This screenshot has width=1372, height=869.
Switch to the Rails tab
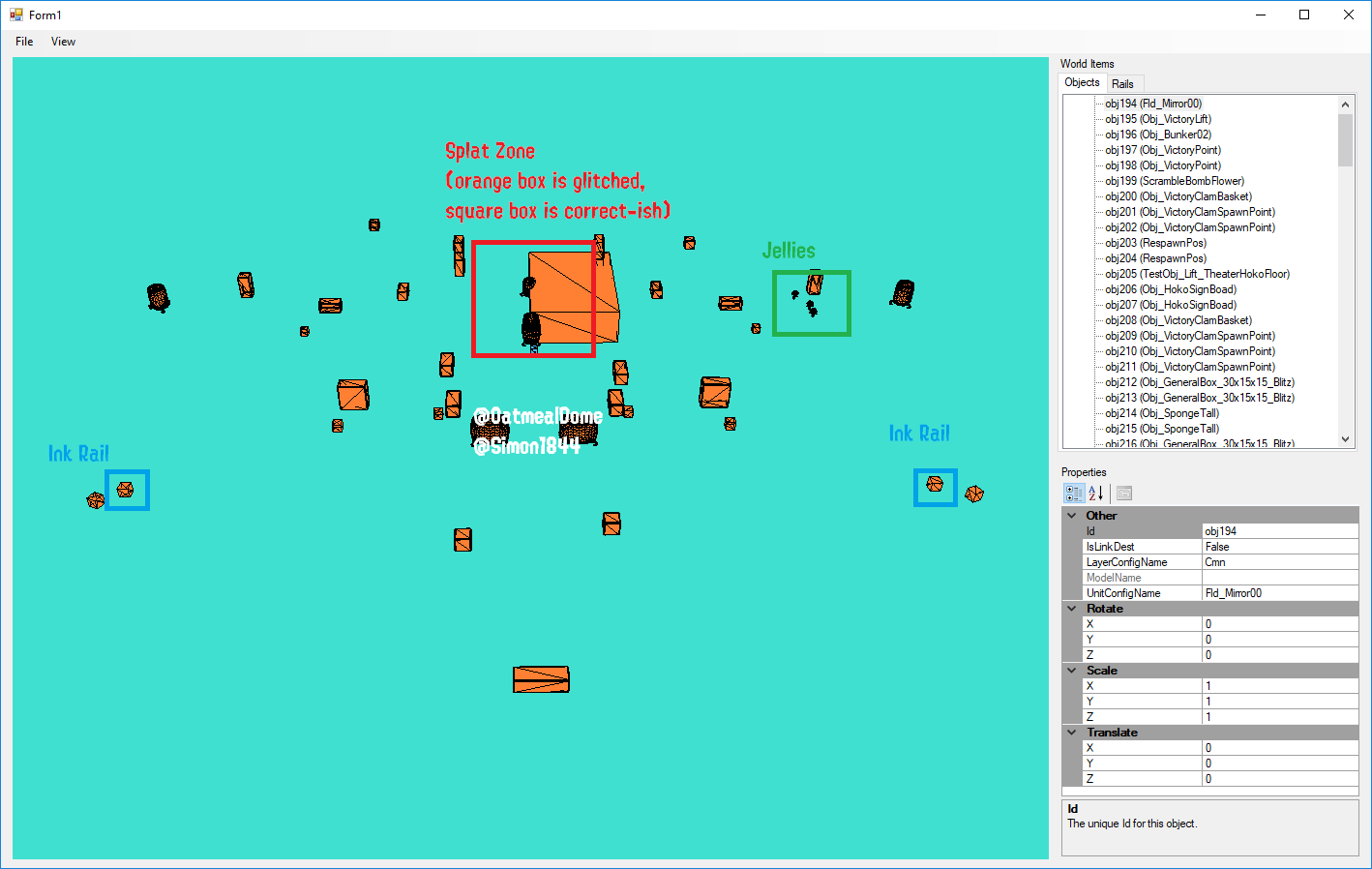pos(1122,84)
